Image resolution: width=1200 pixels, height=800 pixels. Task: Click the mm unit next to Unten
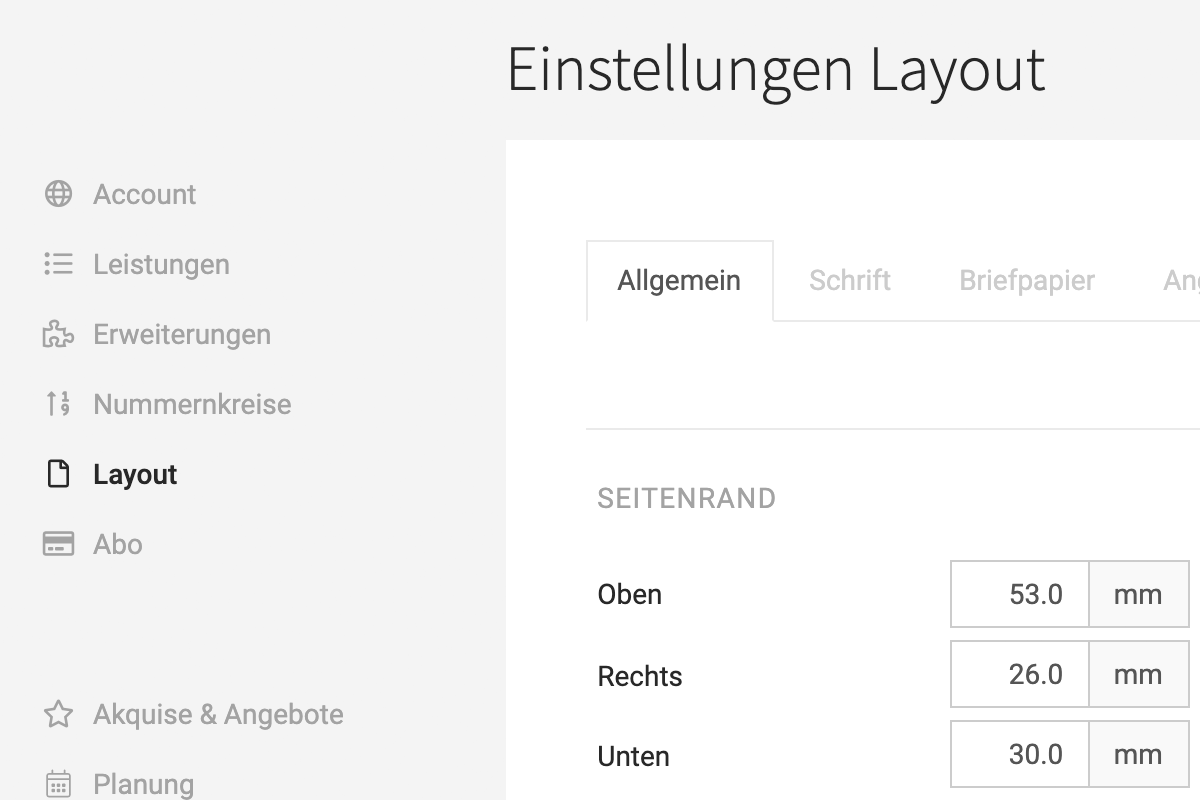coord(1138,754)
